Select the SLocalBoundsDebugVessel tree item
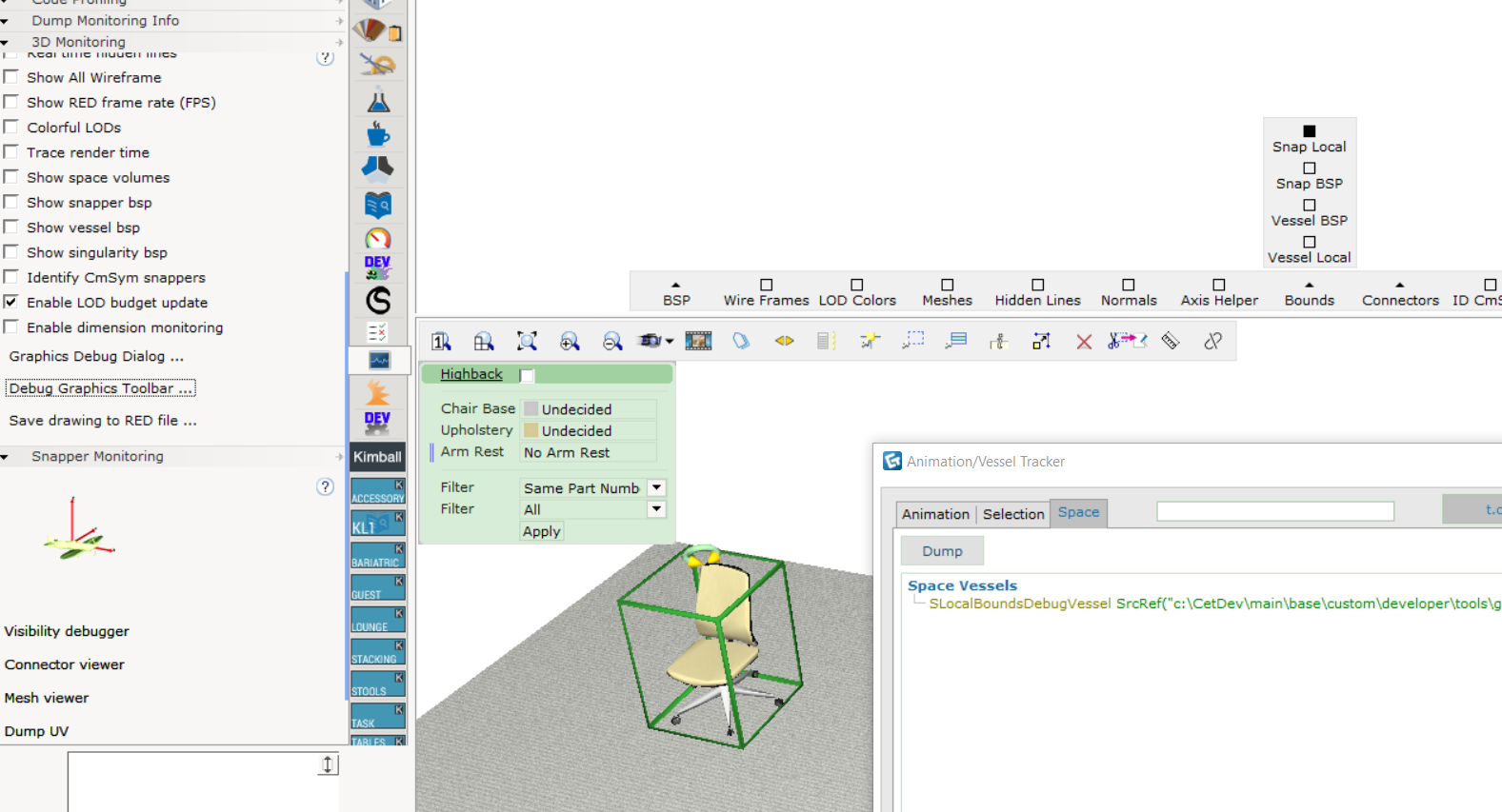1502x812 pixels. click(1214, 604)
